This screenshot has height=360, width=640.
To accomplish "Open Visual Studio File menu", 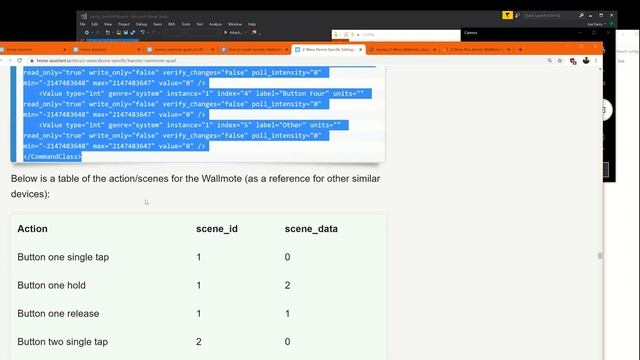I will pyautogui.click(x=82, y=24).
